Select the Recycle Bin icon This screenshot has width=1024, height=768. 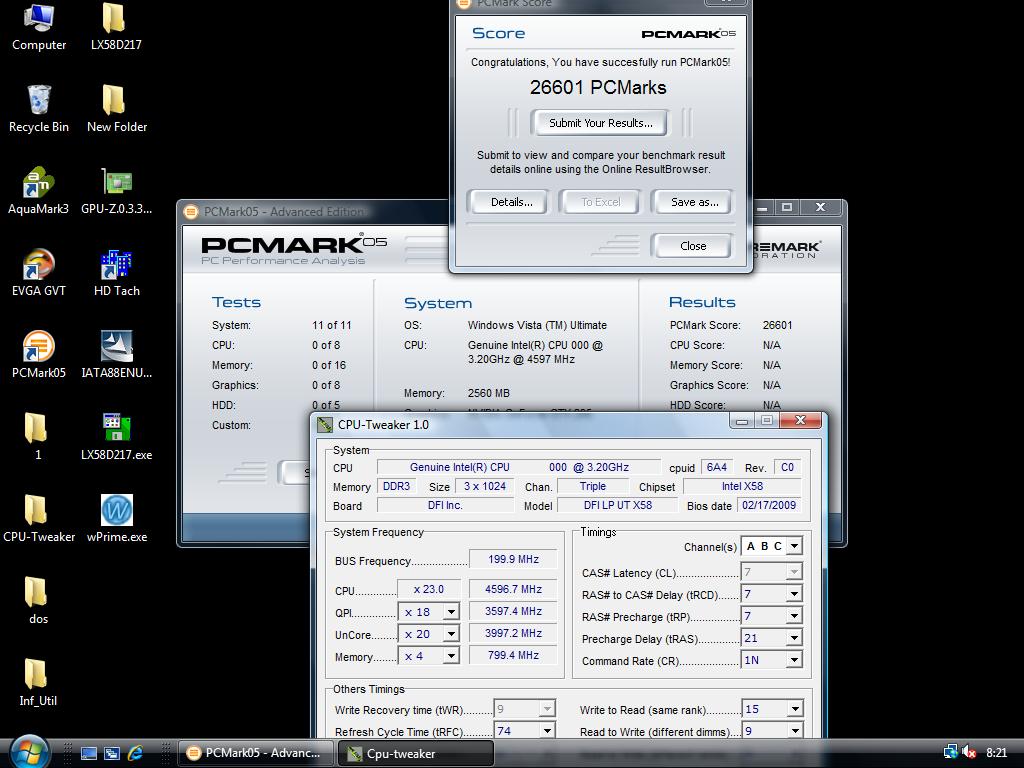coord(39,109)
